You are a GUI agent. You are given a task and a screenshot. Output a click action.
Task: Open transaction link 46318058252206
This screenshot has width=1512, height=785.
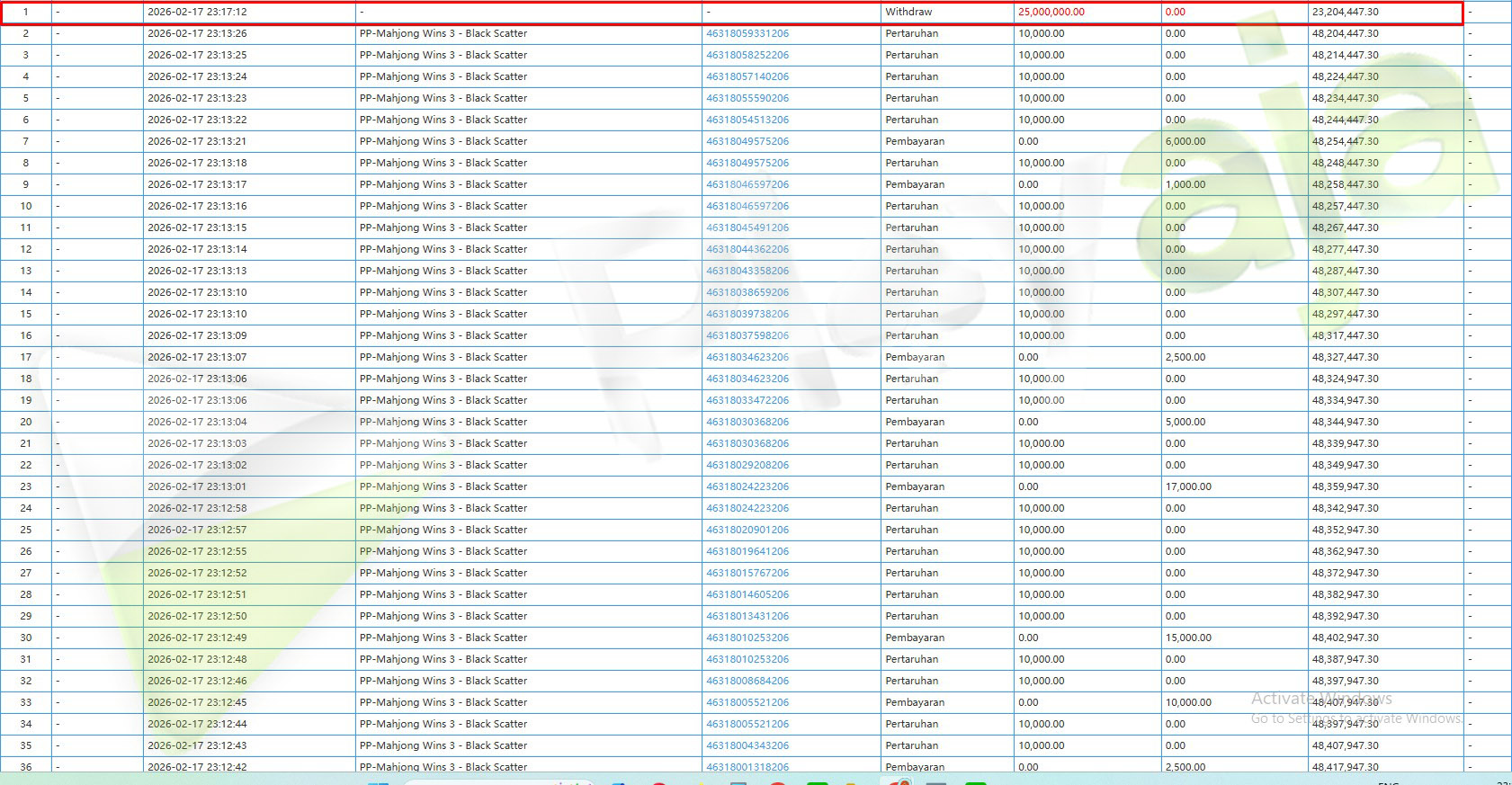pyautogui.click(x=747, y=55)
